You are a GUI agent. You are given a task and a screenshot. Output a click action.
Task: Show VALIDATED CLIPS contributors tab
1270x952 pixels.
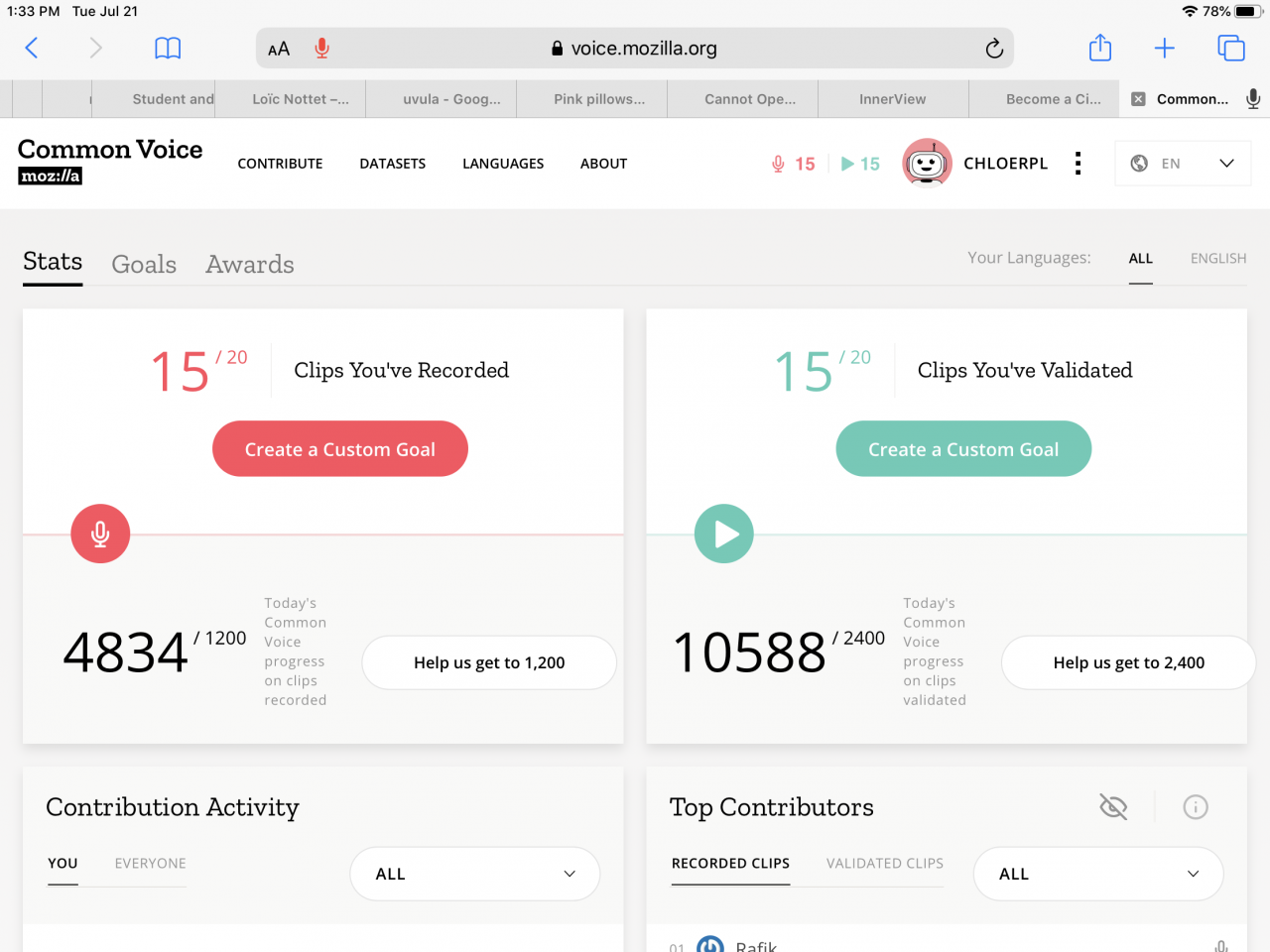(x=885, y=864)
